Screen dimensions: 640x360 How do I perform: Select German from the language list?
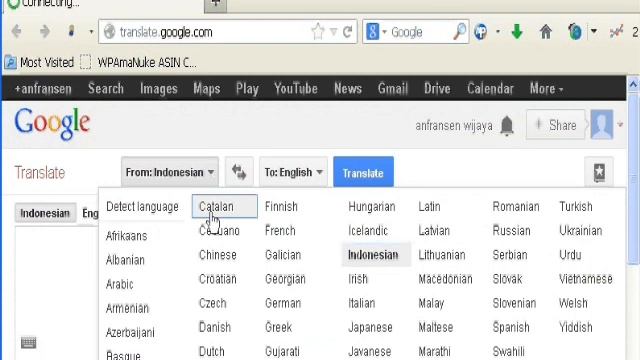(x=283, y=303)
